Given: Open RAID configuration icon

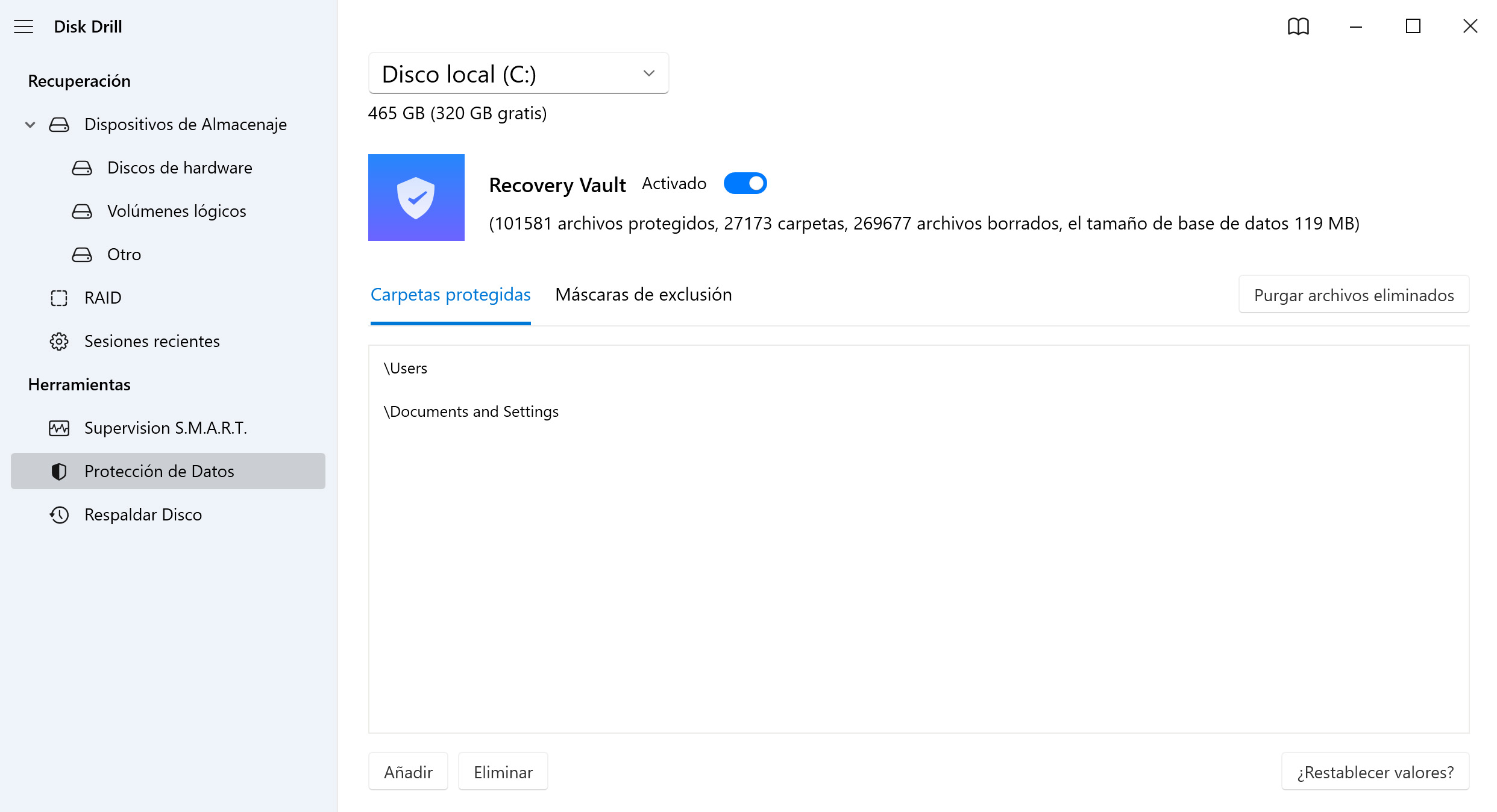Looking at the screenshot, I should 60,298.
